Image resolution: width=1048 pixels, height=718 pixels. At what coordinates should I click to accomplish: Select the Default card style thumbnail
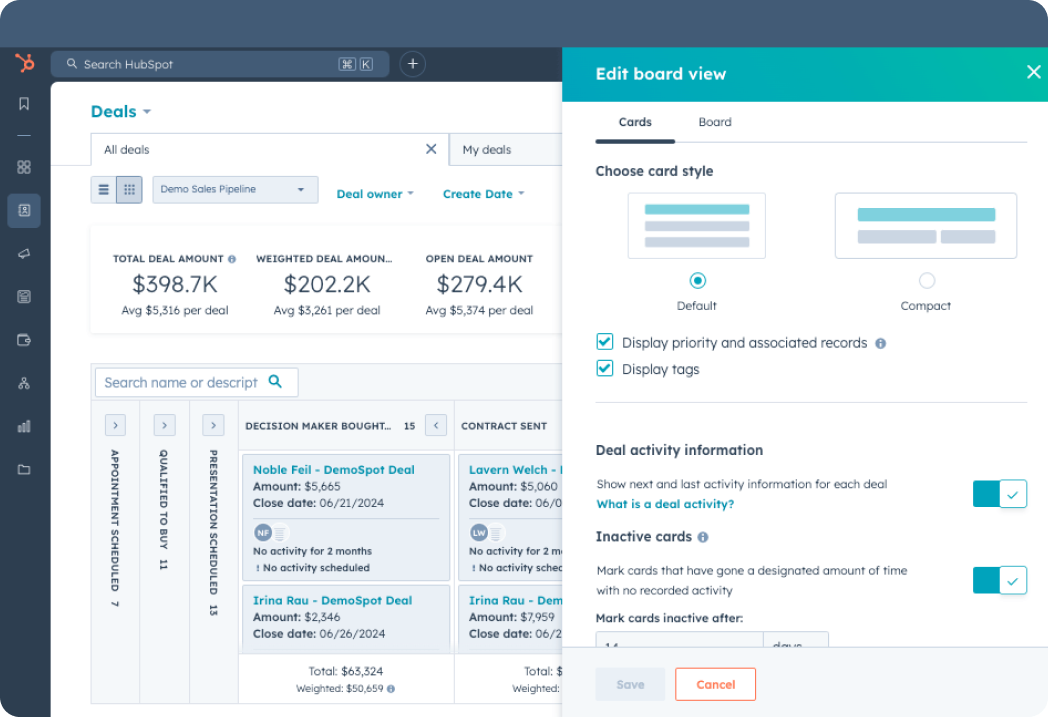coord(697,226)
